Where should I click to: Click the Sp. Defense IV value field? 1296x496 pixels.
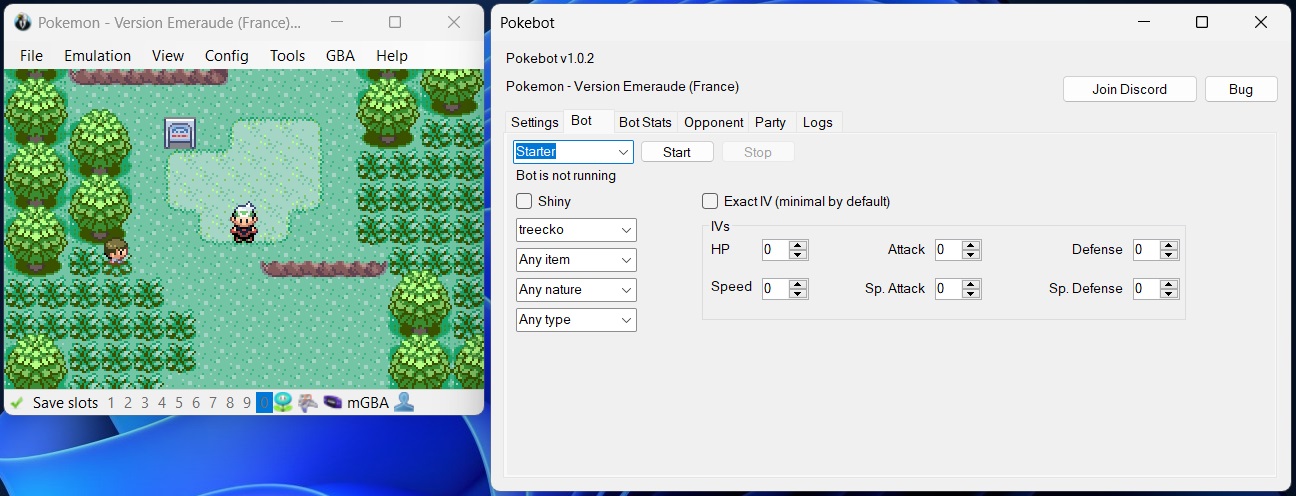coord(1146,289)
